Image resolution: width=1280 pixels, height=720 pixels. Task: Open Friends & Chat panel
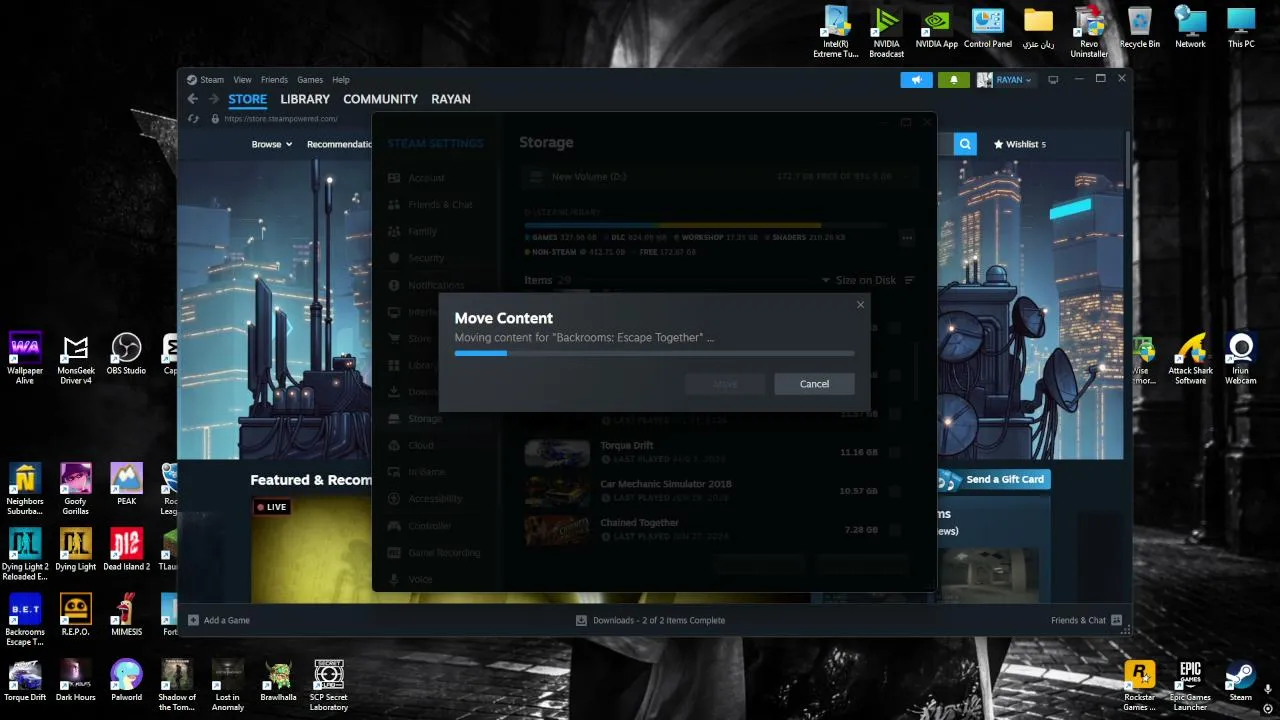pyautogui.click(x=1086, y=620)
